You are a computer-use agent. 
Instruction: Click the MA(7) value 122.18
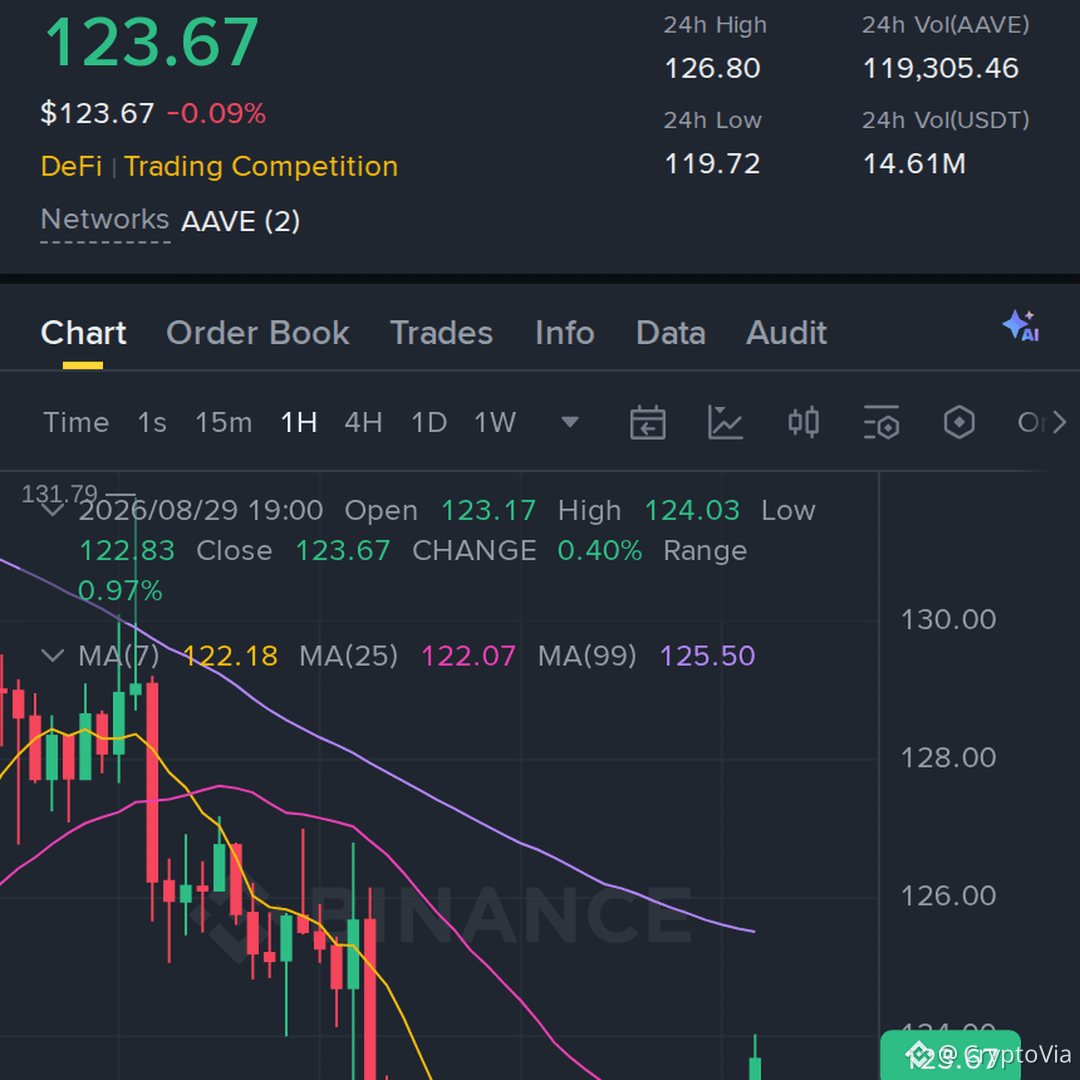[x=230, y=656]
